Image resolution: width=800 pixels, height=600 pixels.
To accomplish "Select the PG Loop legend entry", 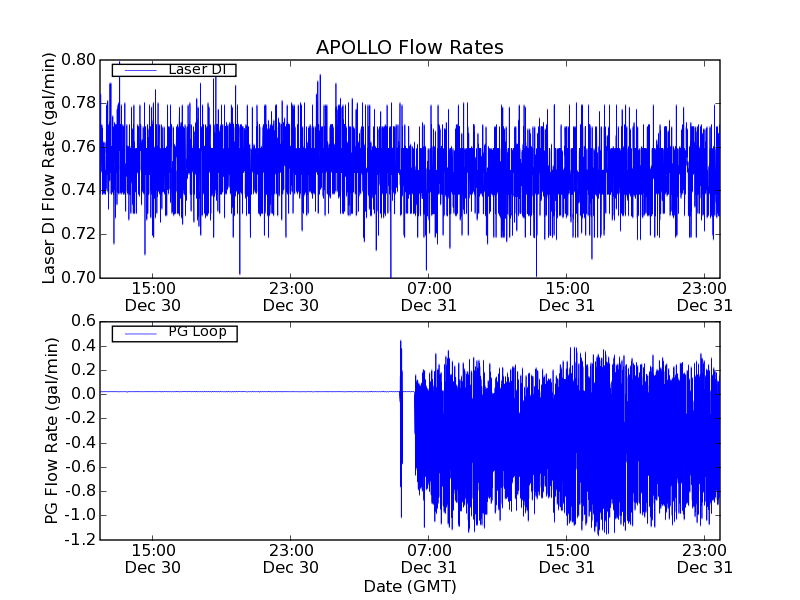I will pyautogui.click(x=174, y=333).
